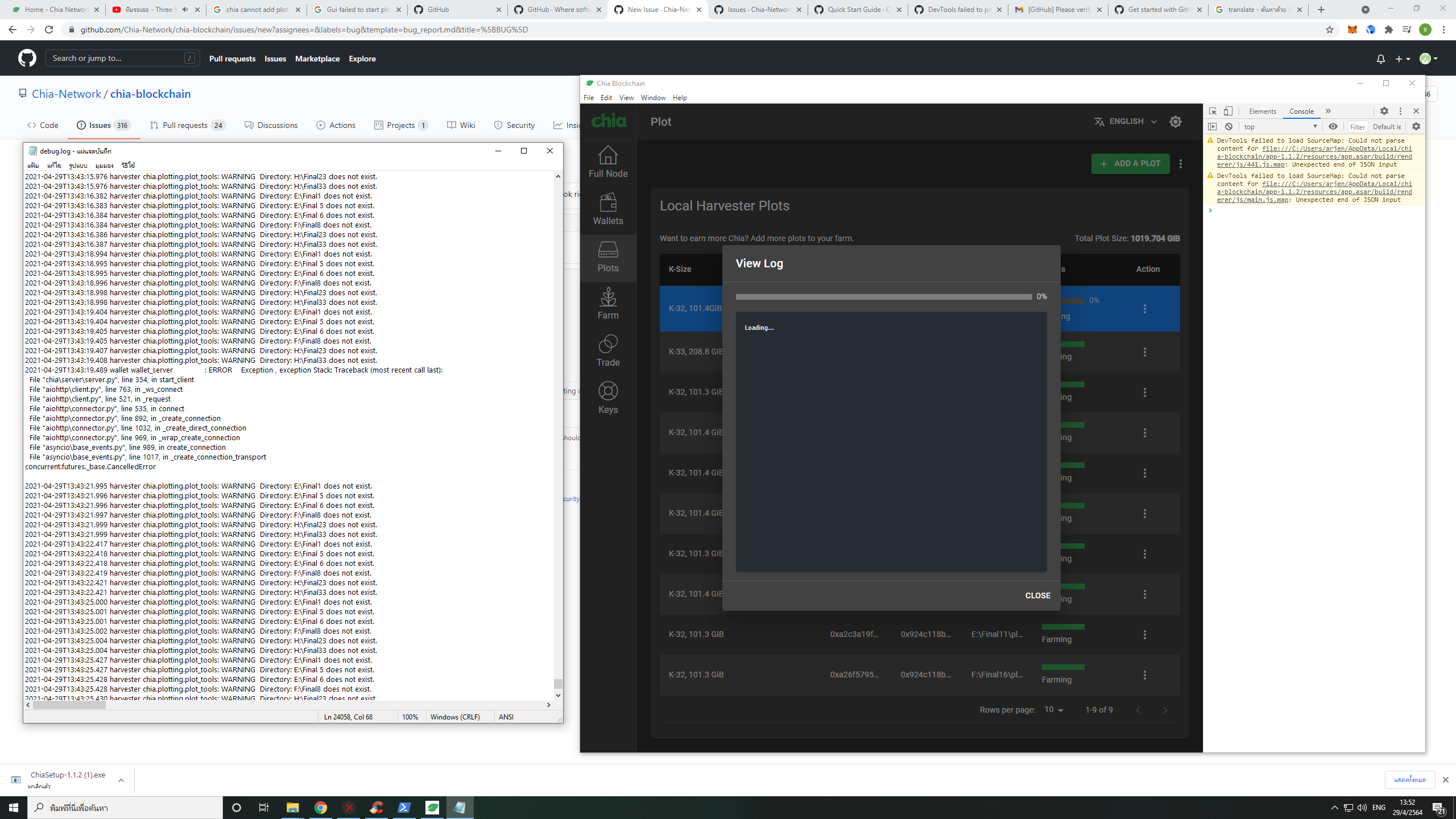Open more options next to ADD A PLOT

(x=1181, y=164)
